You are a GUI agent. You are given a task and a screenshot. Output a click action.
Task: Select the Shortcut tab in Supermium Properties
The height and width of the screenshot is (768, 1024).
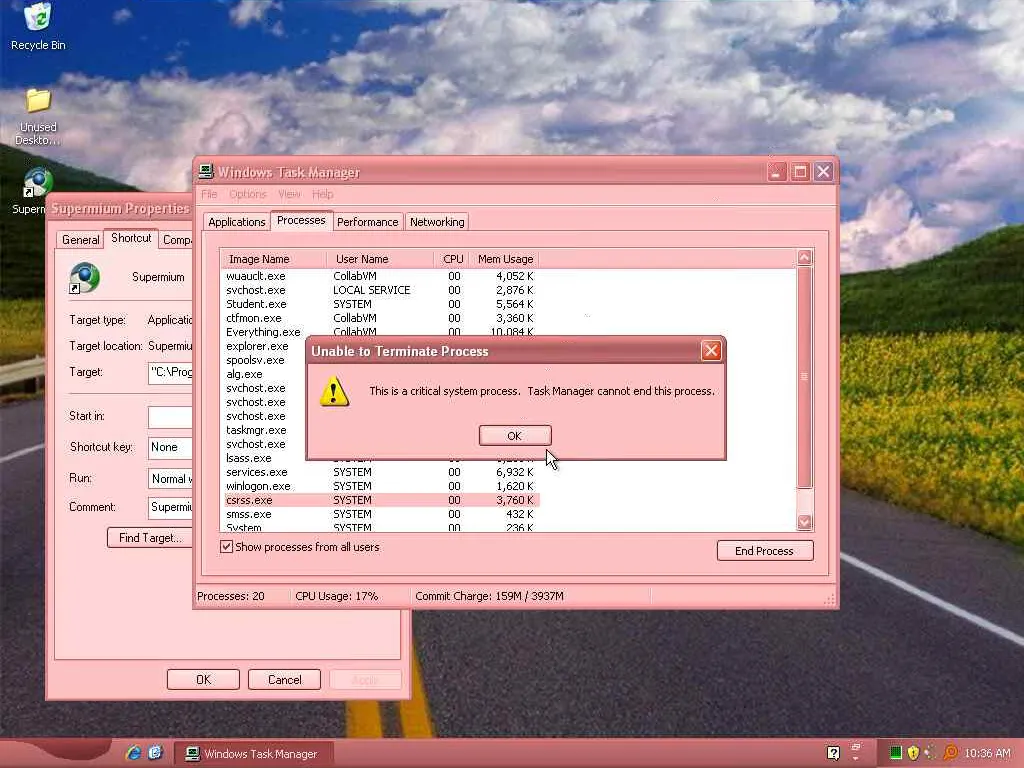coord(131,238)
